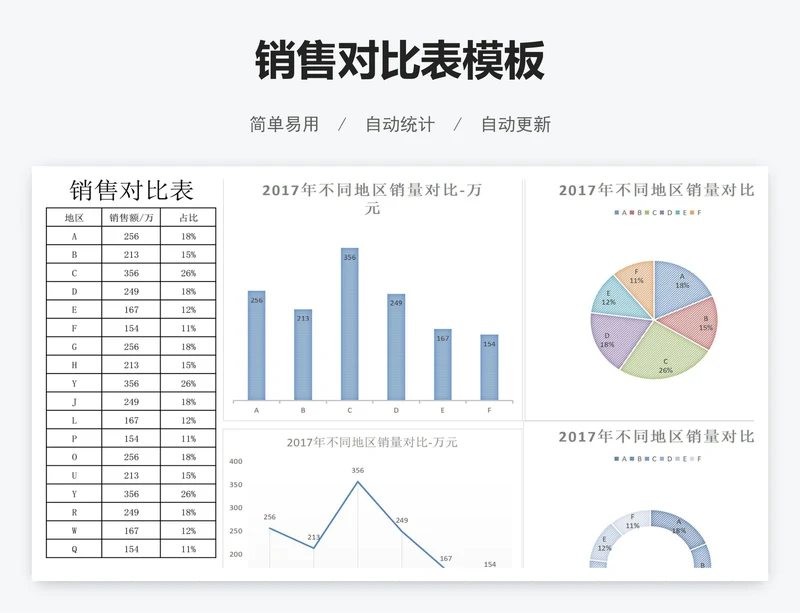Select the 地区 column header cell
Screen dimensions: 800x613
[74, 217]
